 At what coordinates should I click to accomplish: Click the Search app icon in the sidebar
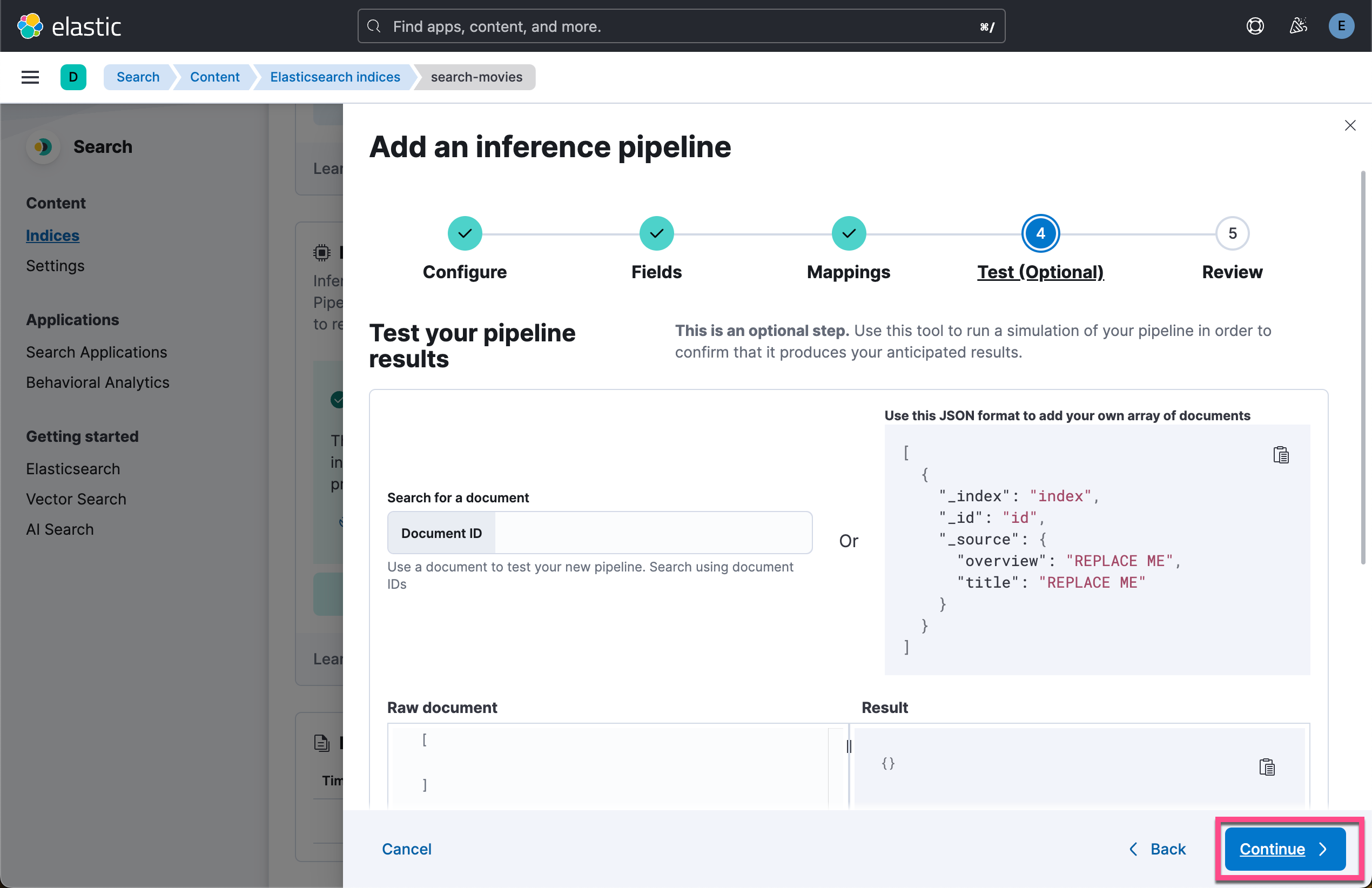pyautogui.click(x=43, y=147)
